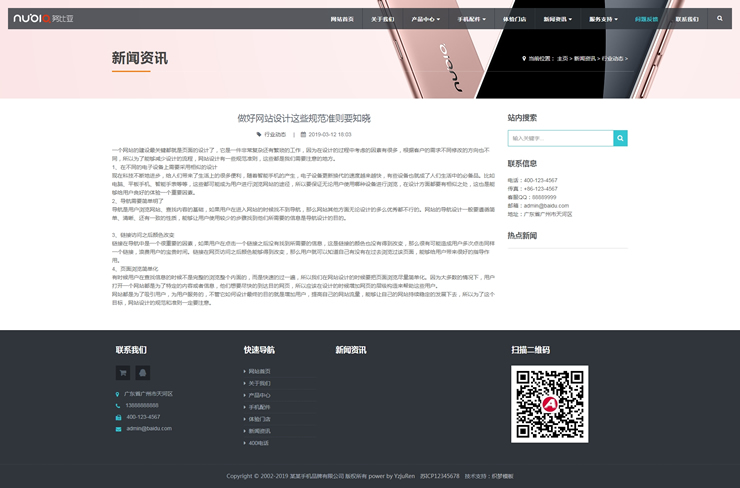Select 体验门店 in the top navigation
Viewport: 740px width, 488px height.
(x=514, y=19)
